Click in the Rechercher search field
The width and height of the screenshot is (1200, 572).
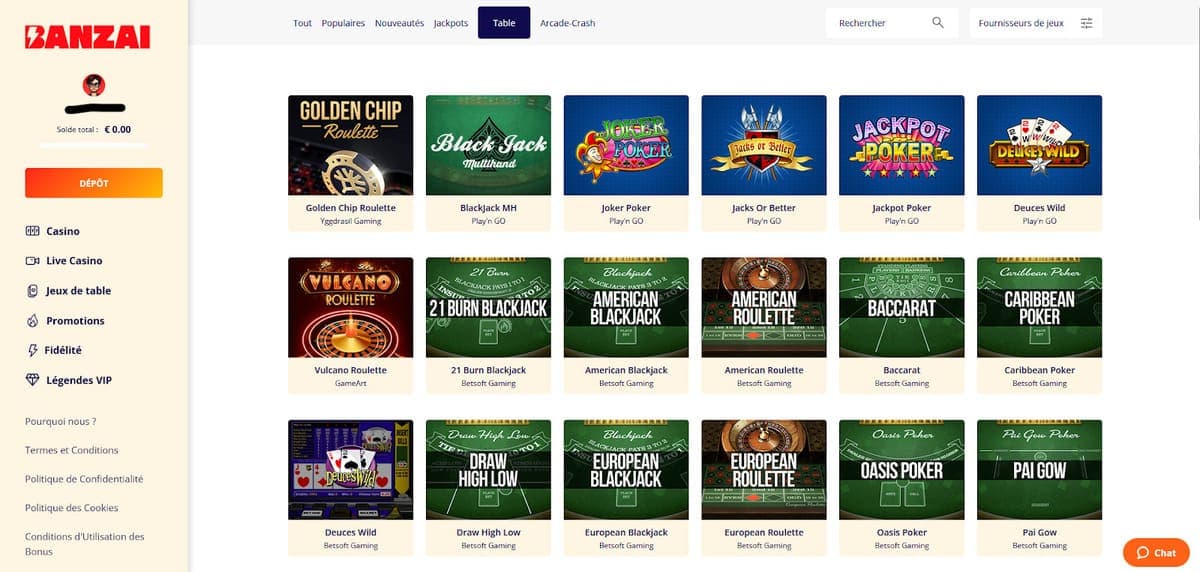[890, 23]
